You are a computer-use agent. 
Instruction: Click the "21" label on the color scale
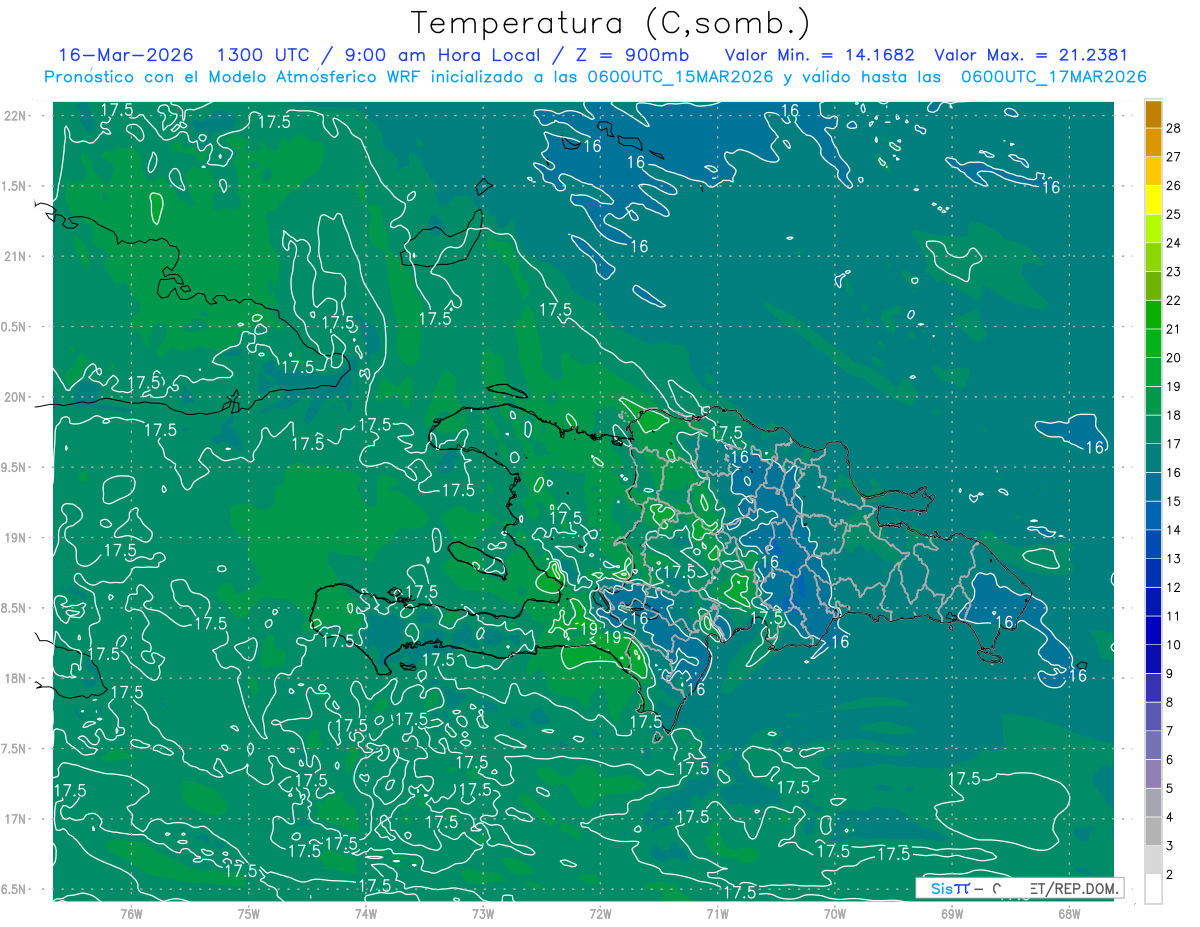1174,329
